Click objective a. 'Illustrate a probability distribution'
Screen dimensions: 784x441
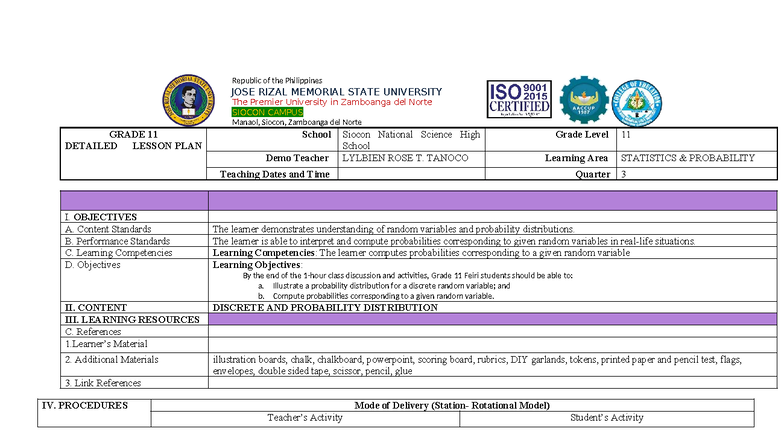[391, 286]
